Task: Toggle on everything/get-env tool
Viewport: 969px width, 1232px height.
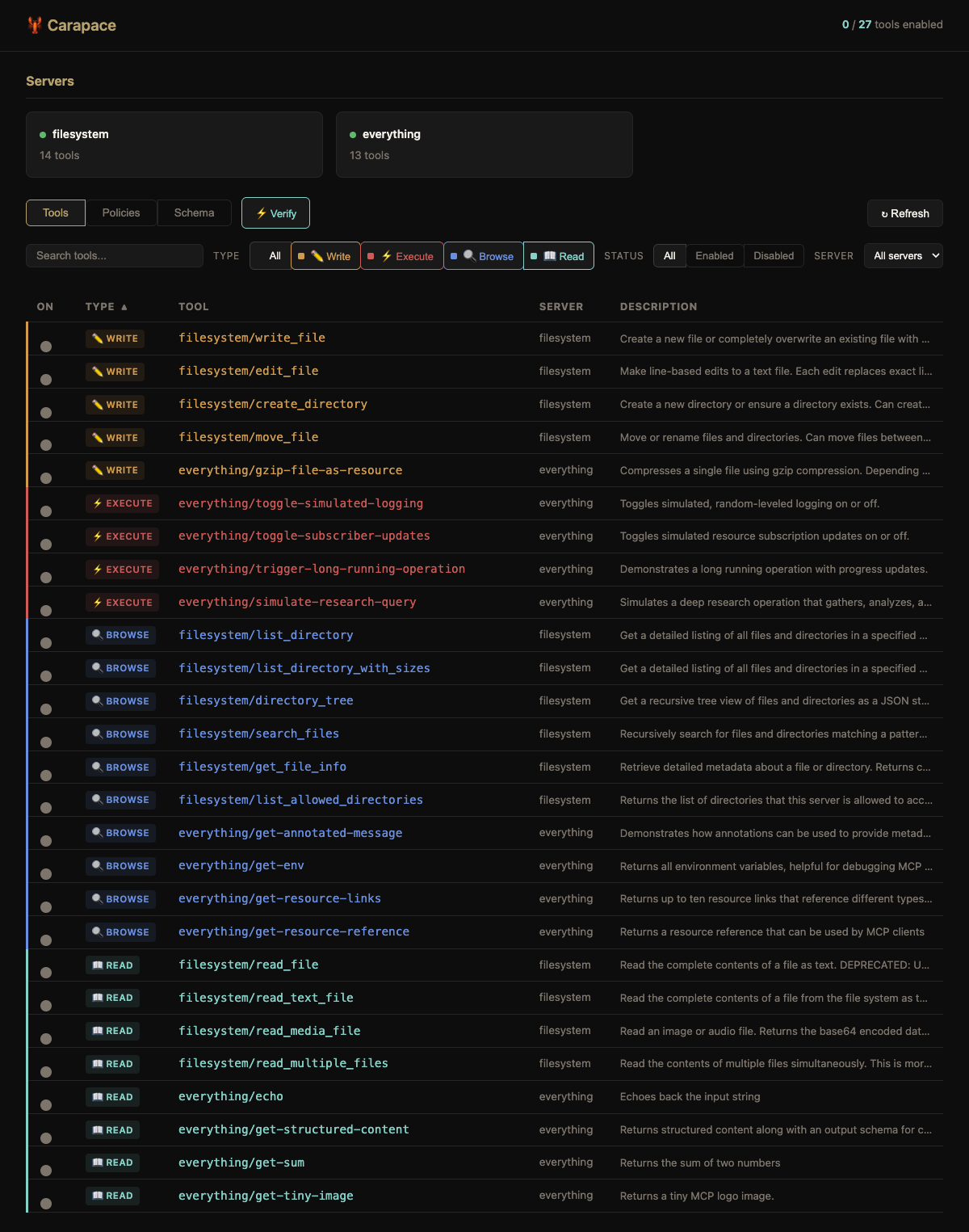Action: coord(46,873)
